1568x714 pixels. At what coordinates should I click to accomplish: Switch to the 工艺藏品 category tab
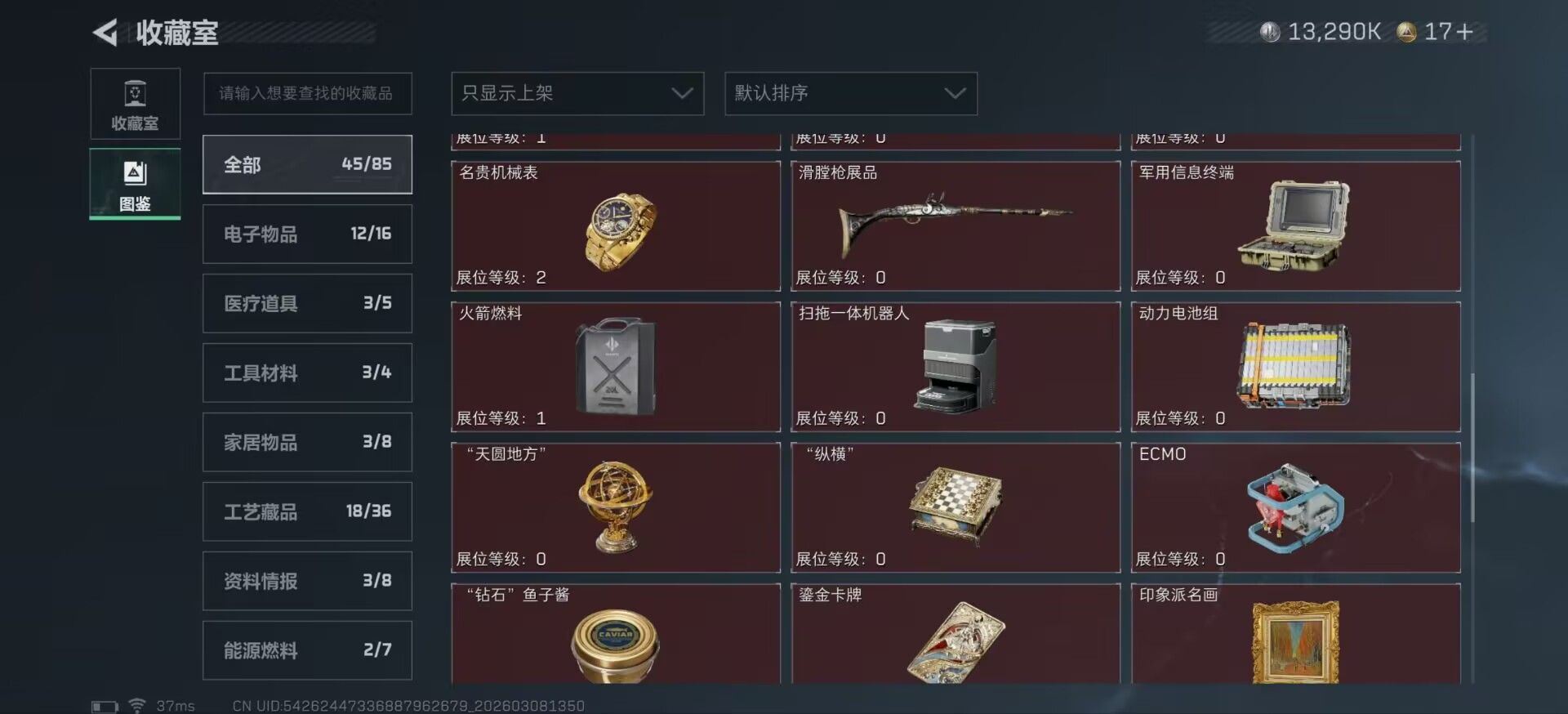[307, 511]
